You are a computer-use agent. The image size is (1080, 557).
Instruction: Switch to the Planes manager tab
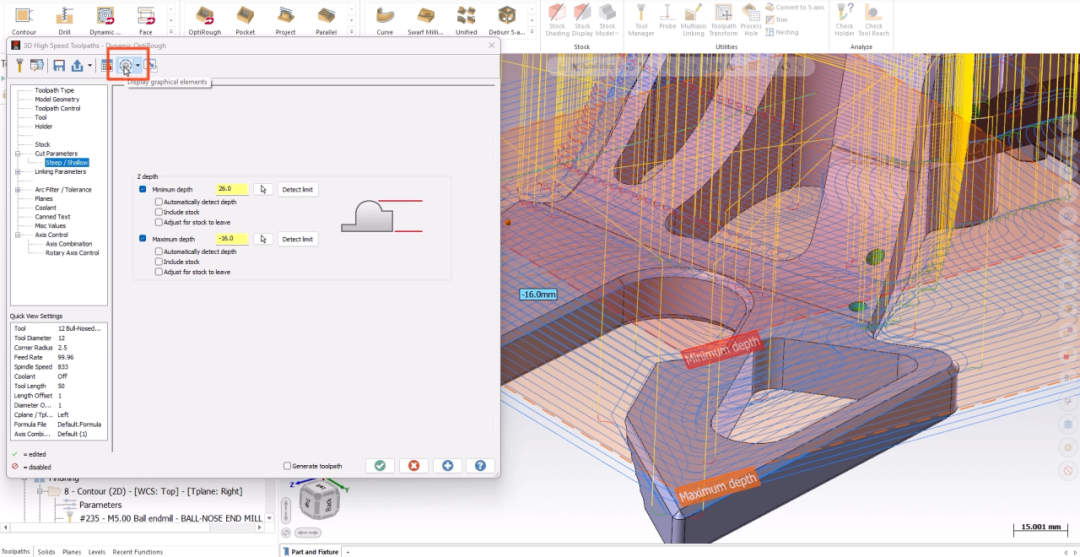pos(72,551)
